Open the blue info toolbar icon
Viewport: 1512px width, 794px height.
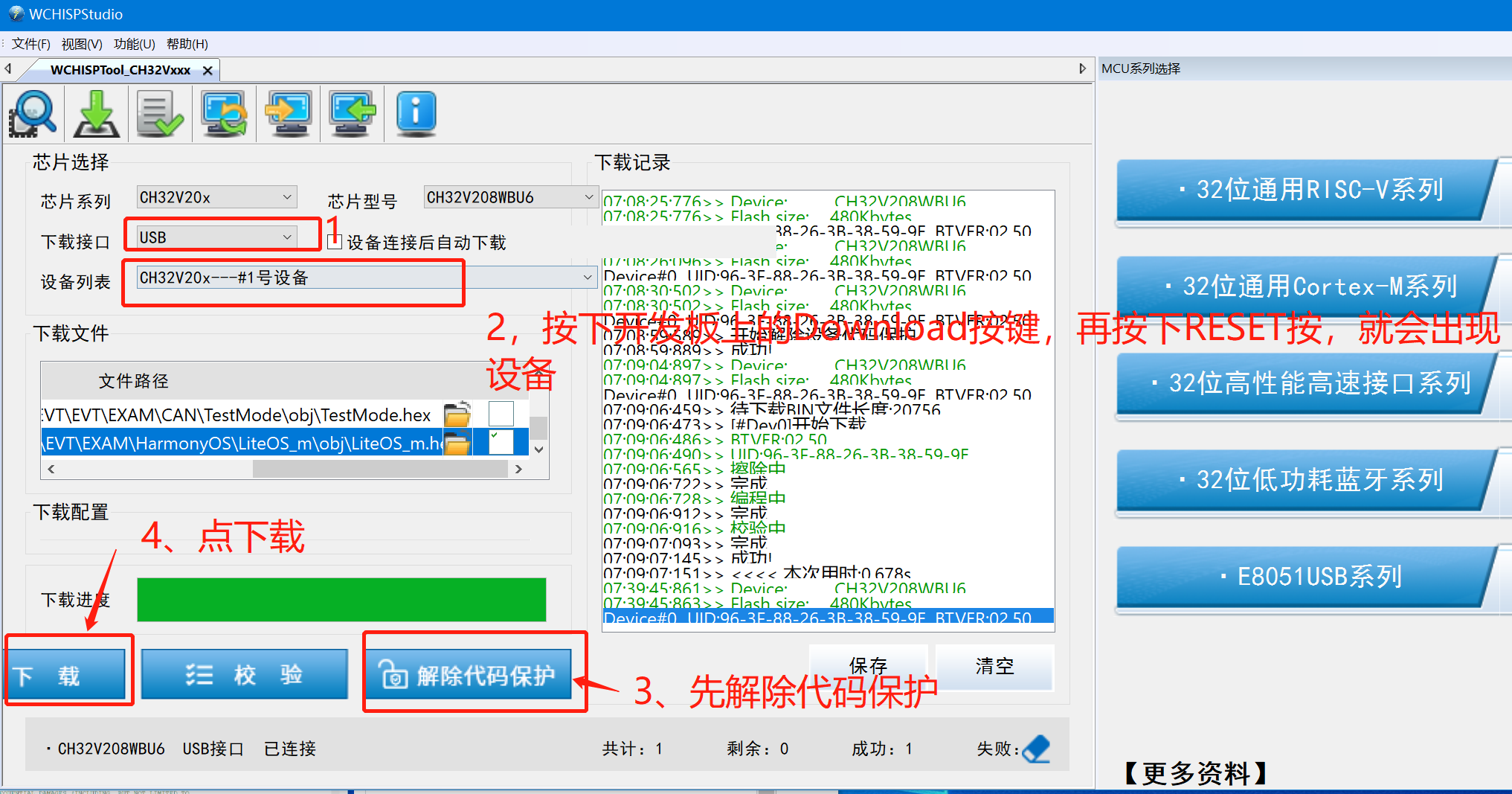[416, 113]
